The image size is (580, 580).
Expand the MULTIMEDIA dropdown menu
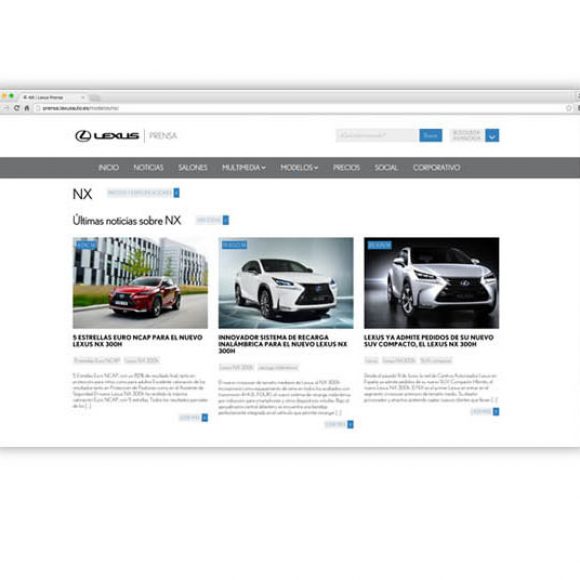point(244,168)
